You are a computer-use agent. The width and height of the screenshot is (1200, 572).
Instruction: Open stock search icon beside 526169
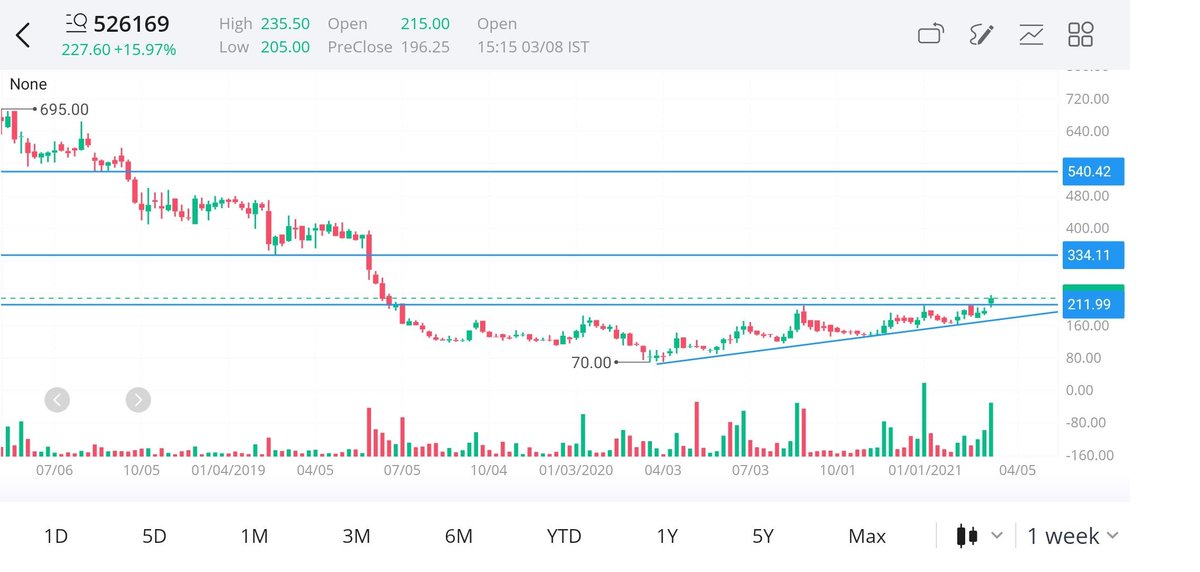75,23
